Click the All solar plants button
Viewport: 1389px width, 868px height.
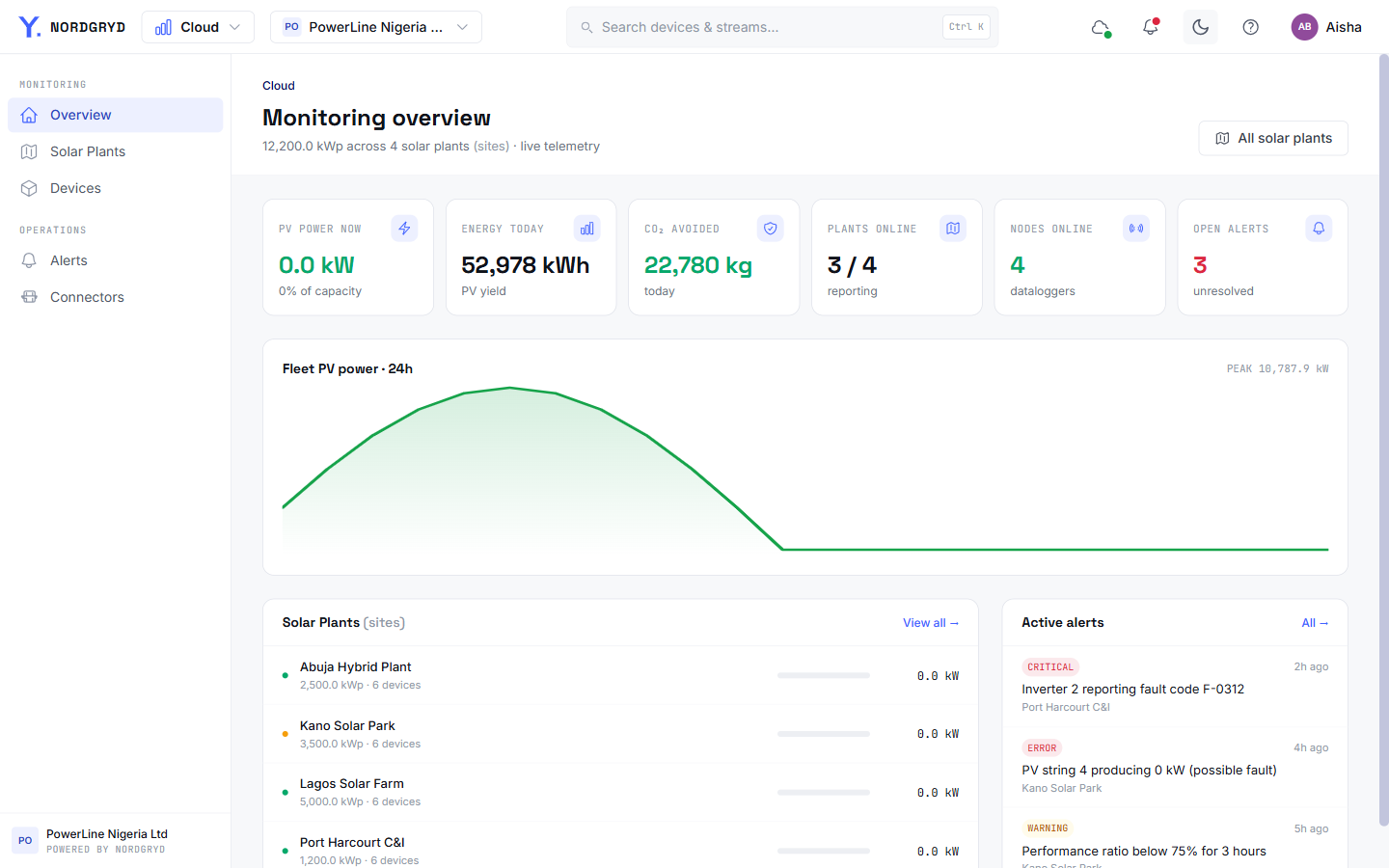(1273, 138)
